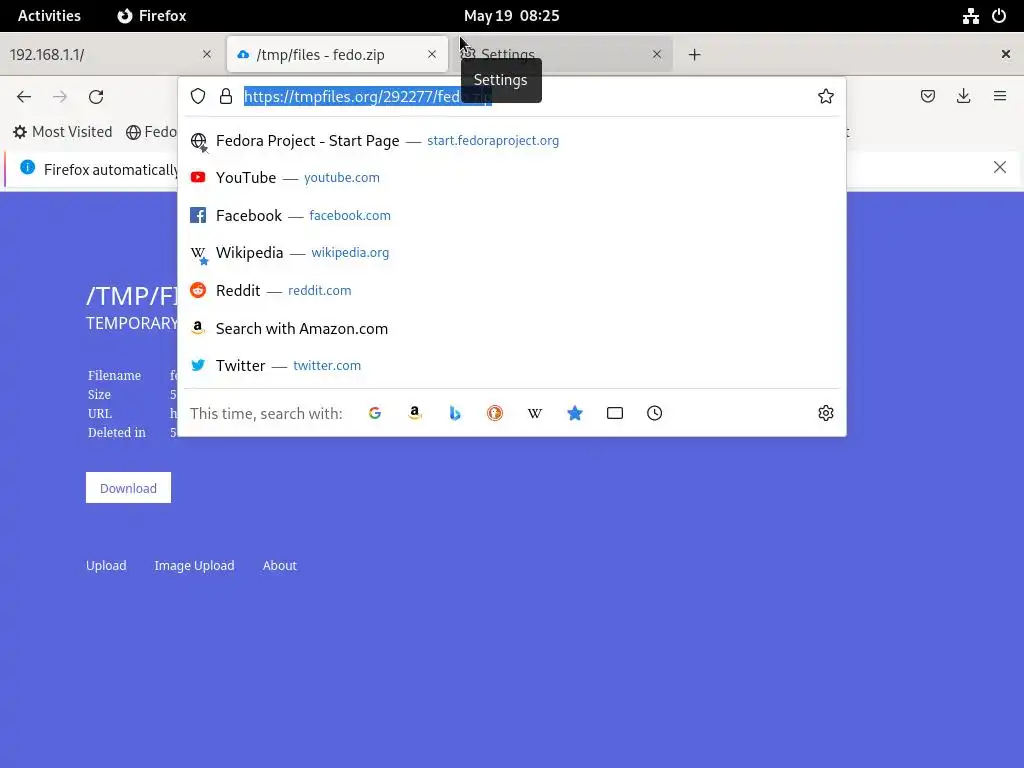Open search settings gear in dropdown
Viewport: 1024px width, 768px height.
(x=825, y=413)
